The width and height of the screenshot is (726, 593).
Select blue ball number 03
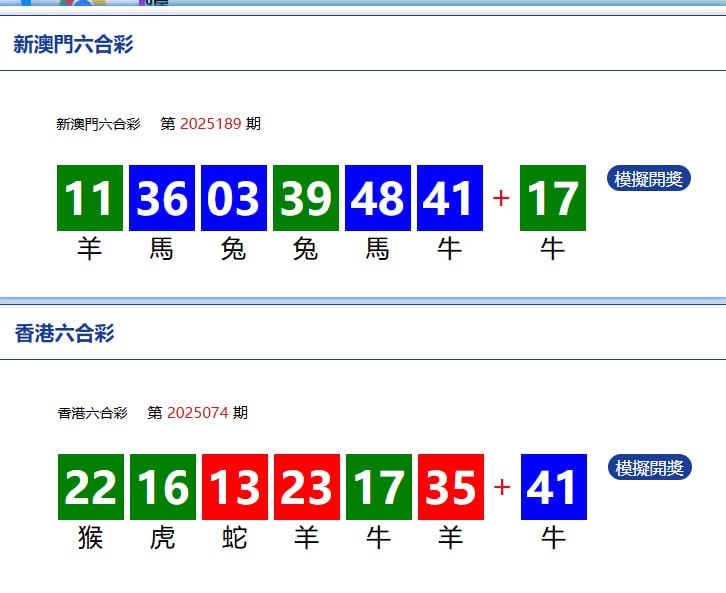click(x=234, y=198)
